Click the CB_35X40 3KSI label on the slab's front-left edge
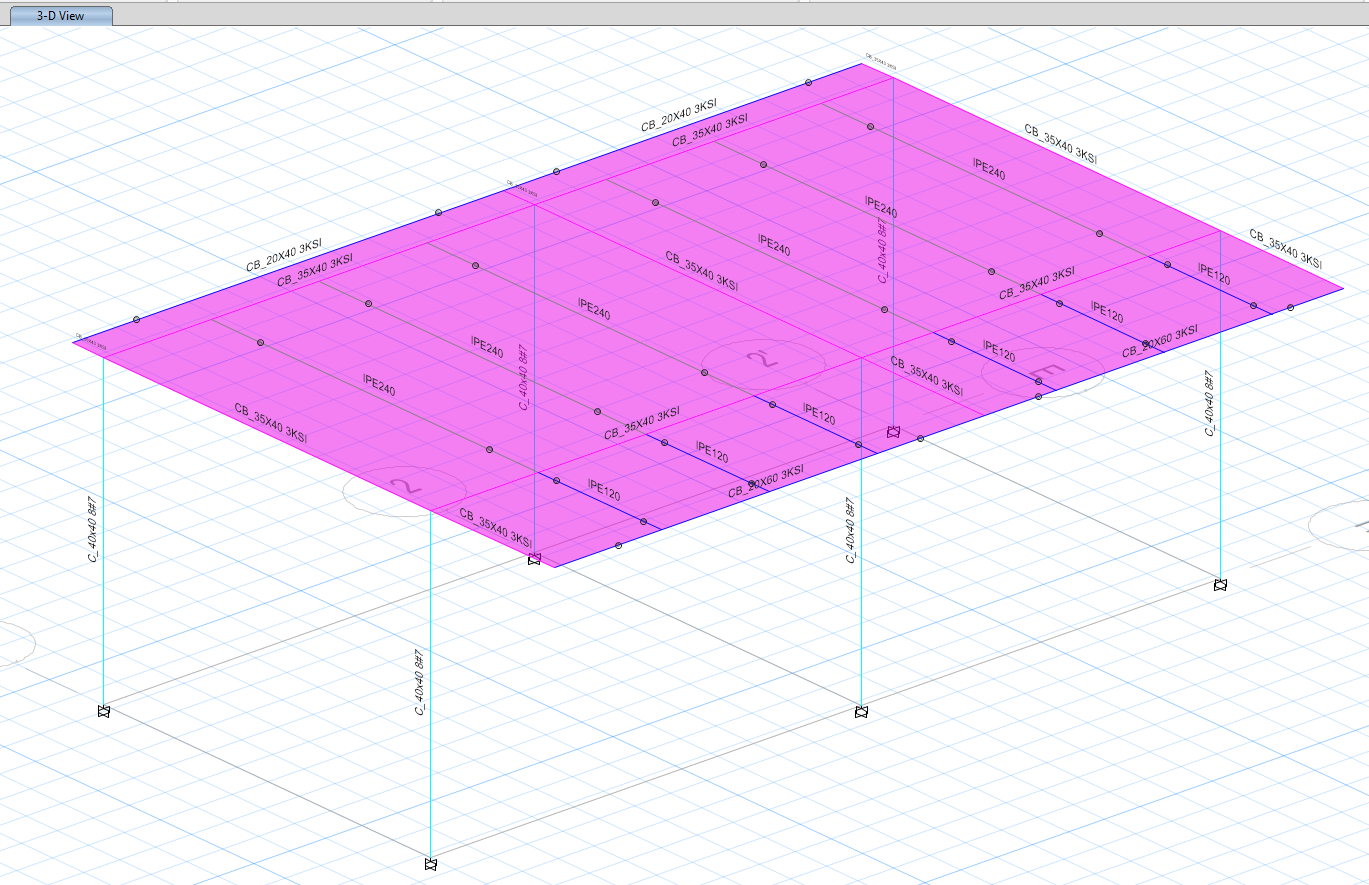1369x885 pixels. click(x=271, y=423)
